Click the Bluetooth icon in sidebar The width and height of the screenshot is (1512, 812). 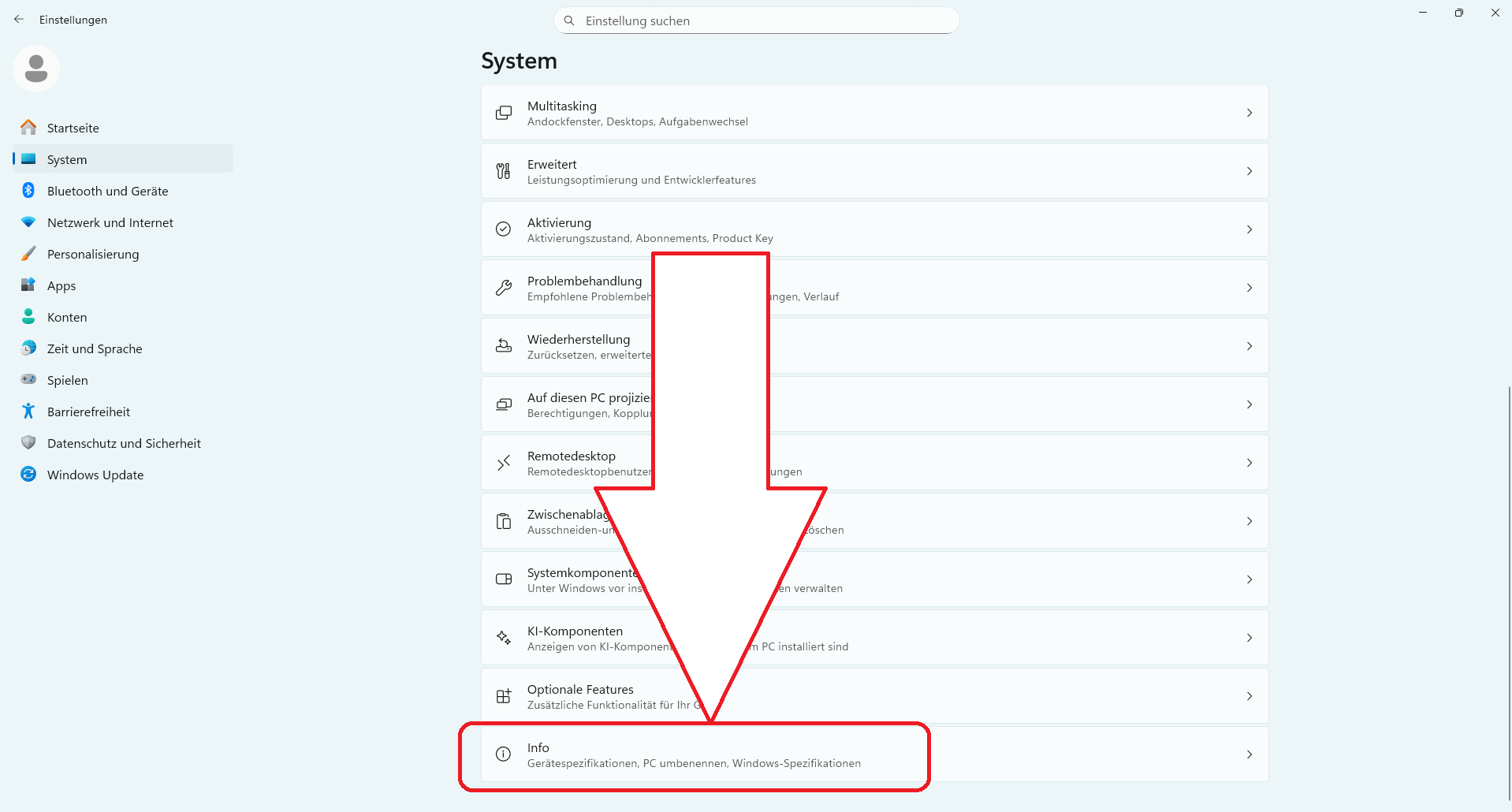pyautogui.click(x=28, y=191)
